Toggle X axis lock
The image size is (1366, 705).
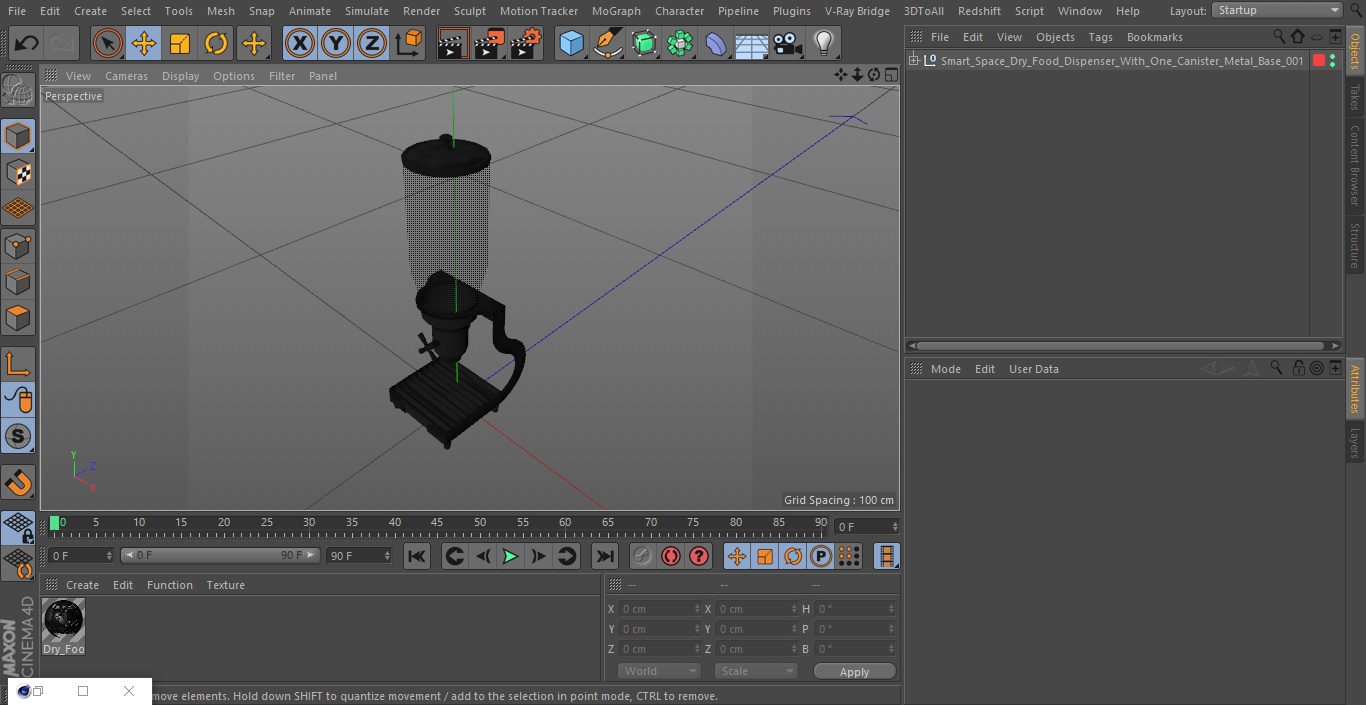[300, 43]
